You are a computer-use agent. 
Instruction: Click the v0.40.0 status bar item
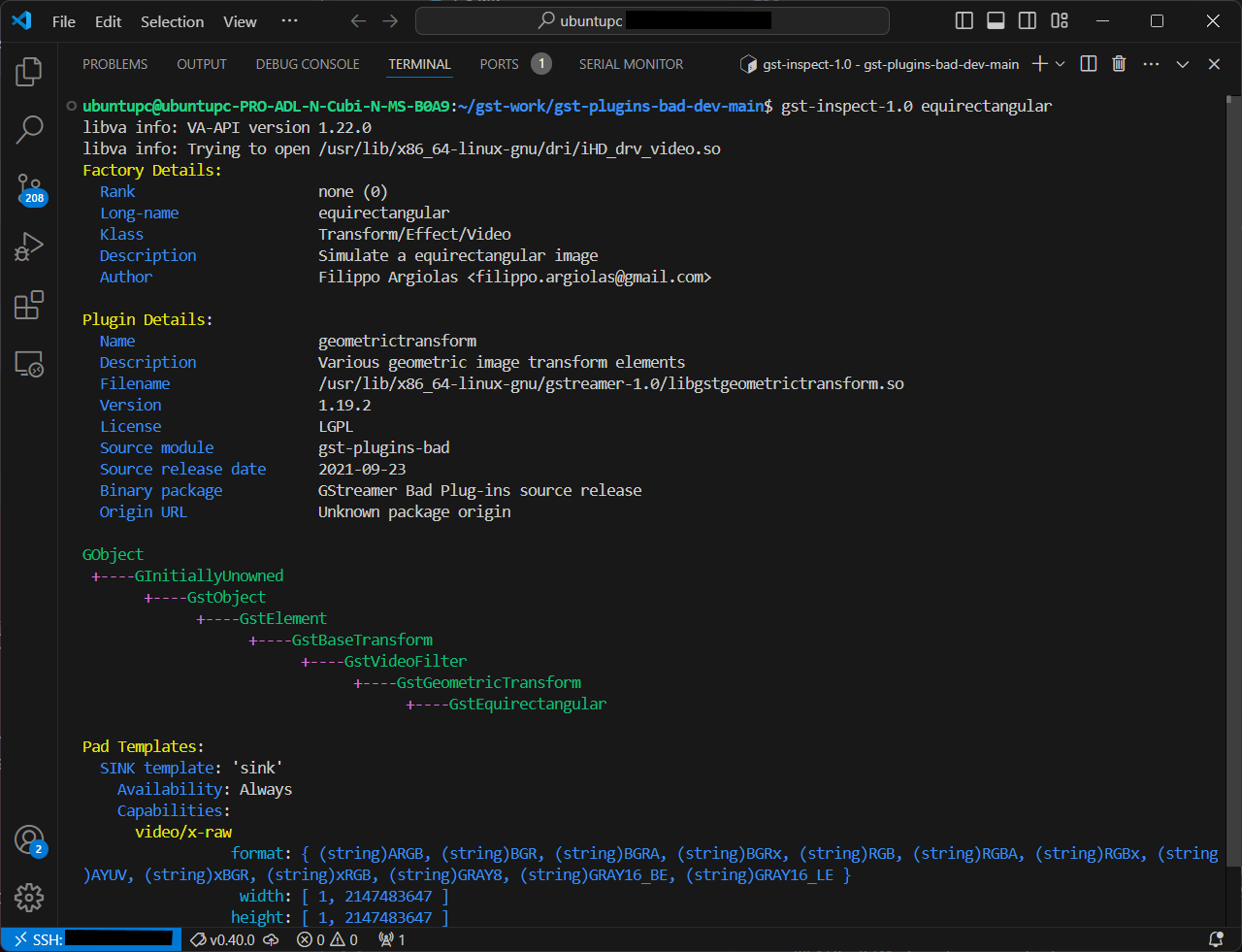223,939
